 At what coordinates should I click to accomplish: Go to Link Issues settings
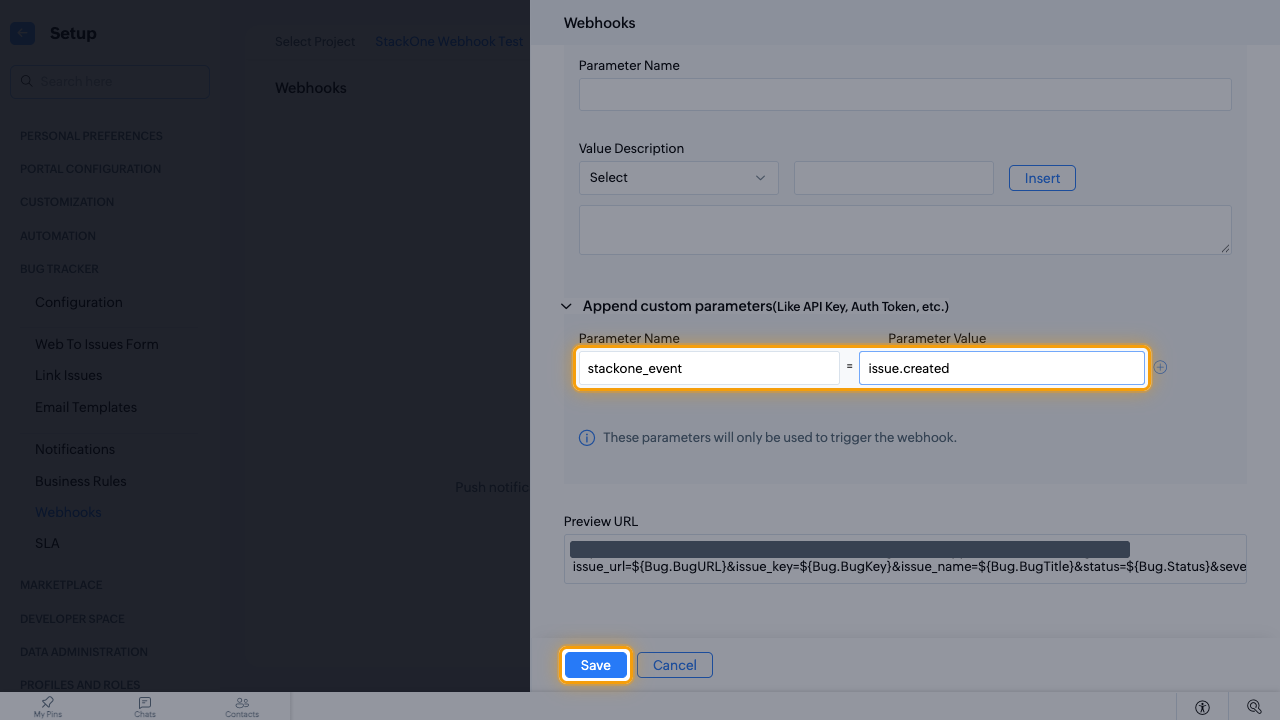pyautogui.click(x=69, y=375)
